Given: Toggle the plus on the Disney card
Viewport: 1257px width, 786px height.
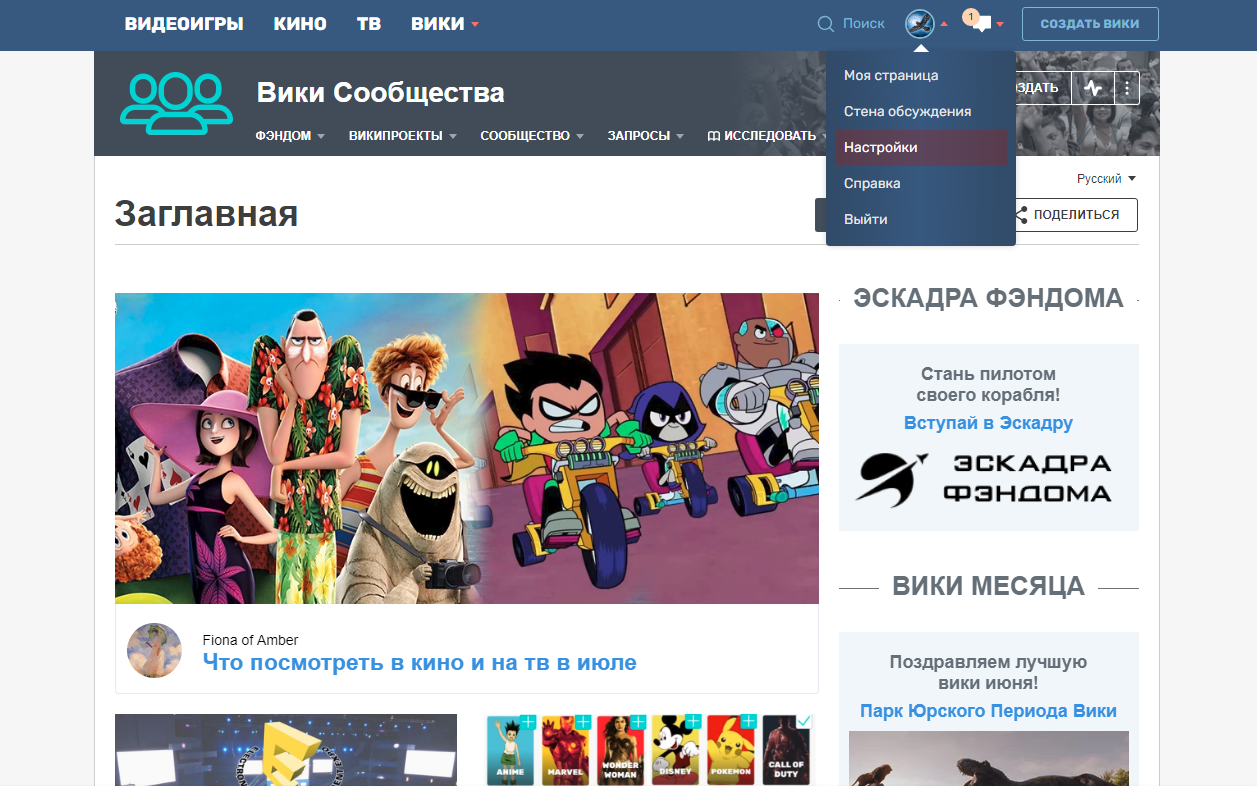Looking at the screenshot, I should [693, 721].
